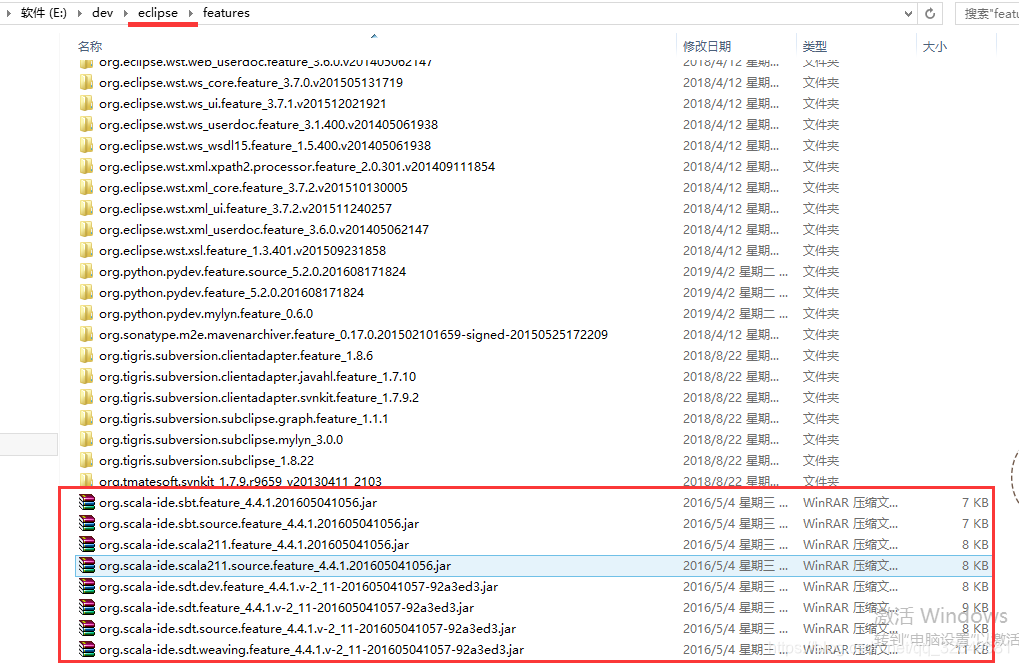The width and height of the screenshot is (1019, 666).
Task: Click date 2018/8/22 of subclipse.graph.feature row
Action: click(x=730, y=418)
